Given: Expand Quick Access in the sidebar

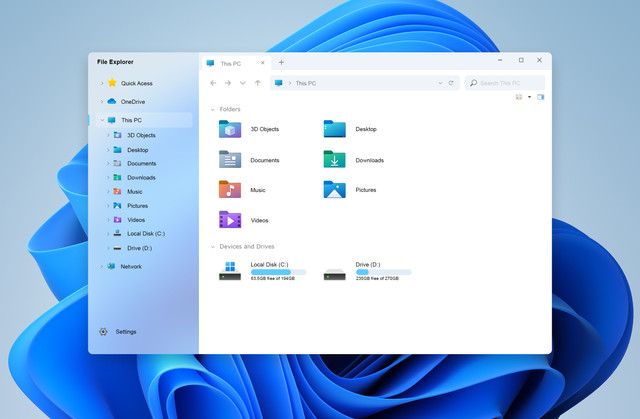Looking at the screenshot, I should pyautogui.click(x=102, y=83).
